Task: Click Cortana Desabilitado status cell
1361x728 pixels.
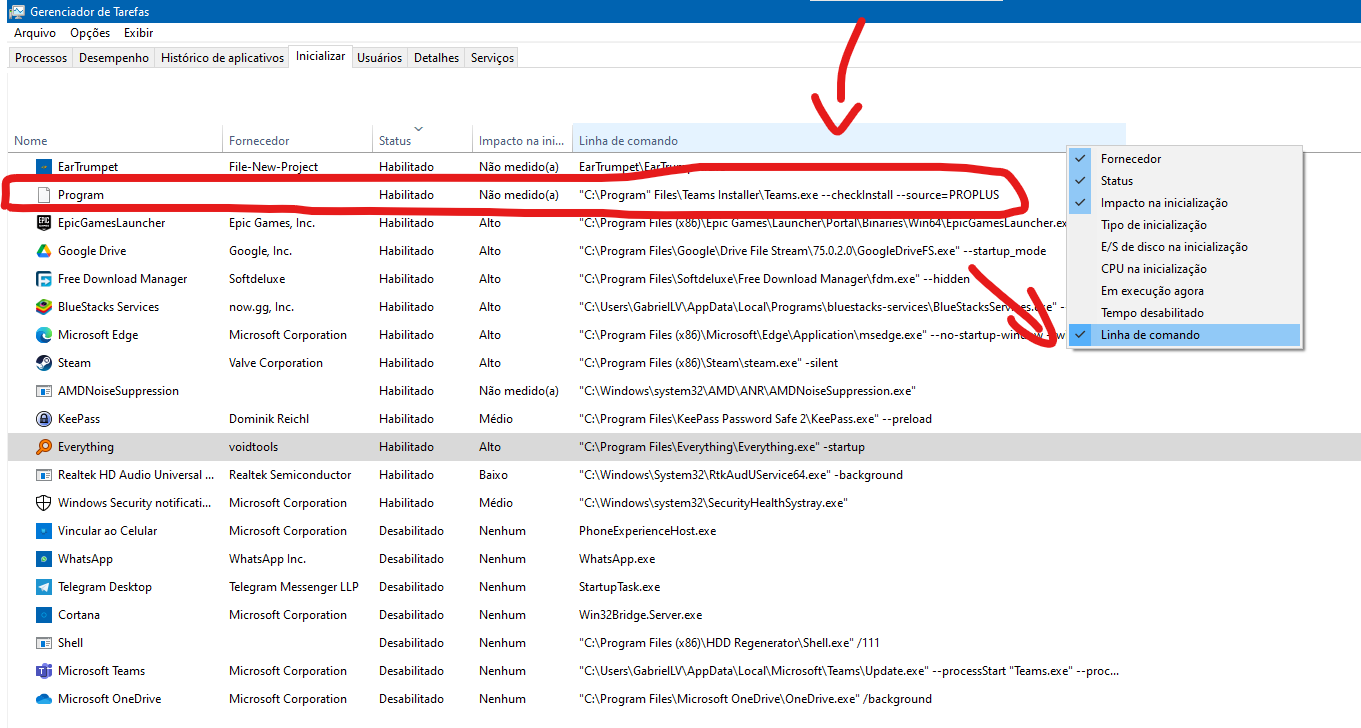Action: 411,615
